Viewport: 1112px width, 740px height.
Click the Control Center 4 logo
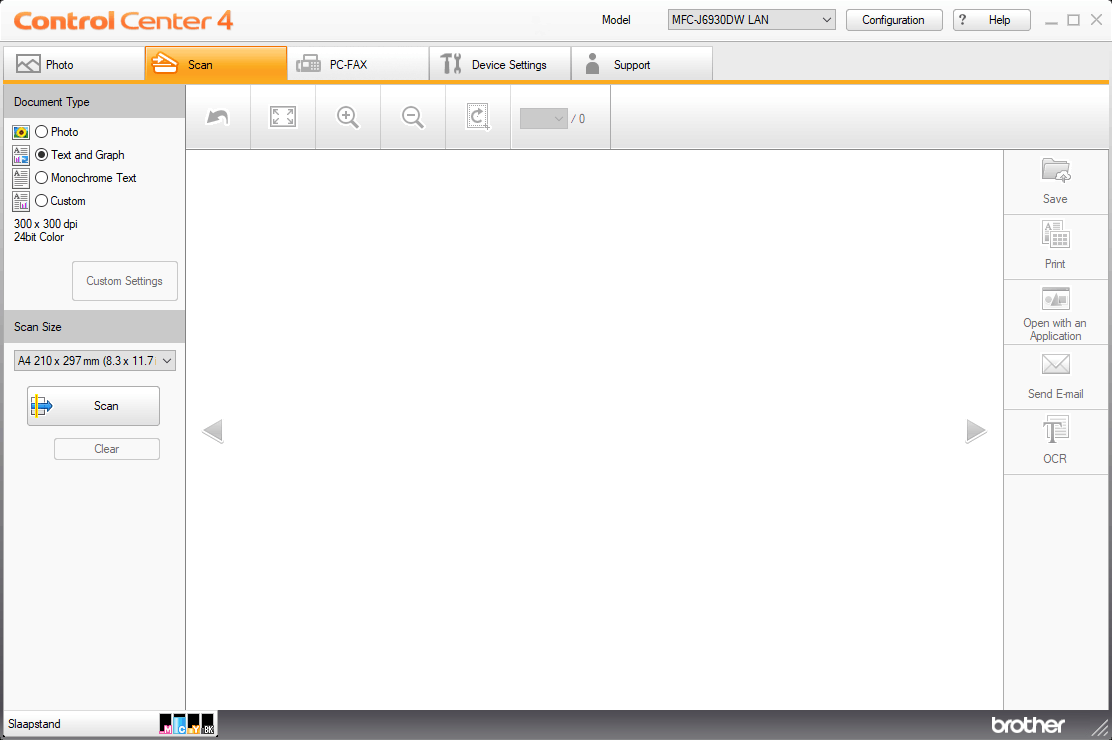[123, 21]
